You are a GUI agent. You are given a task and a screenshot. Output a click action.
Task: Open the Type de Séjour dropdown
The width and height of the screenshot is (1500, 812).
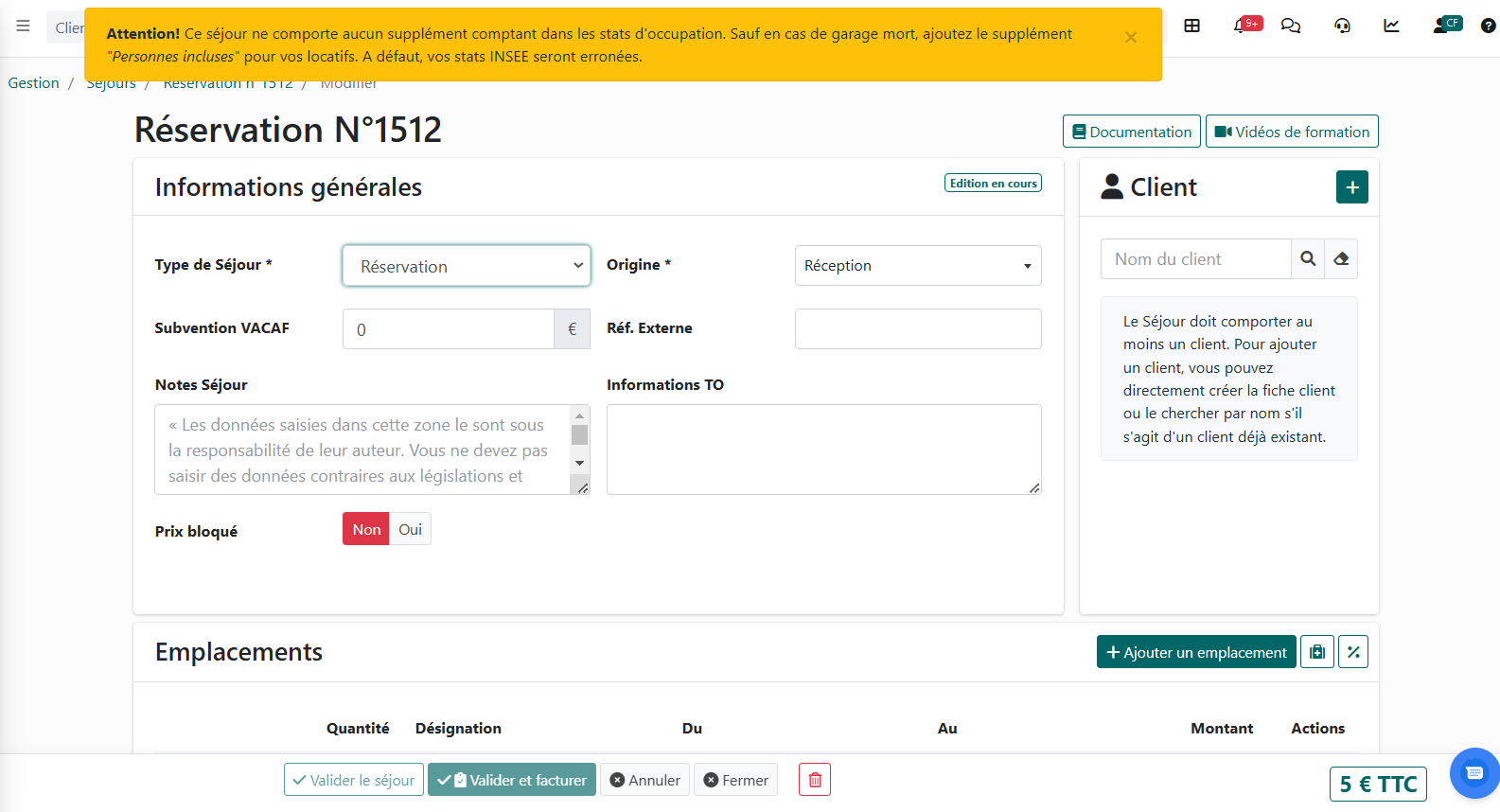coord(467,266)
